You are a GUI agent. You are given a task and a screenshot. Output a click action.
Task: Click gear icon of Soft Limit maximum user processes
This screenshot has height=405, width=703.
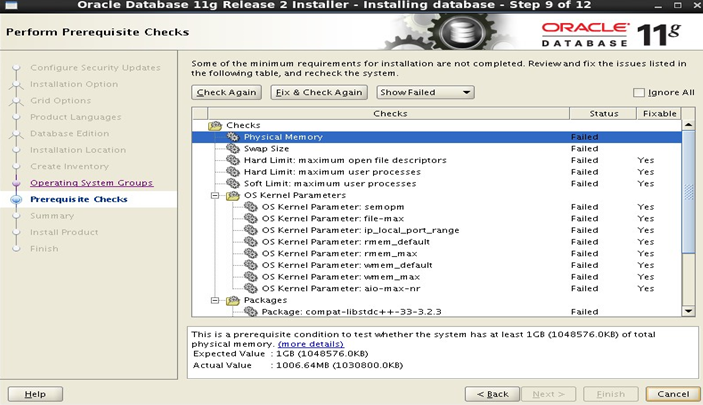pyautogui.click(x=233, y=183)
